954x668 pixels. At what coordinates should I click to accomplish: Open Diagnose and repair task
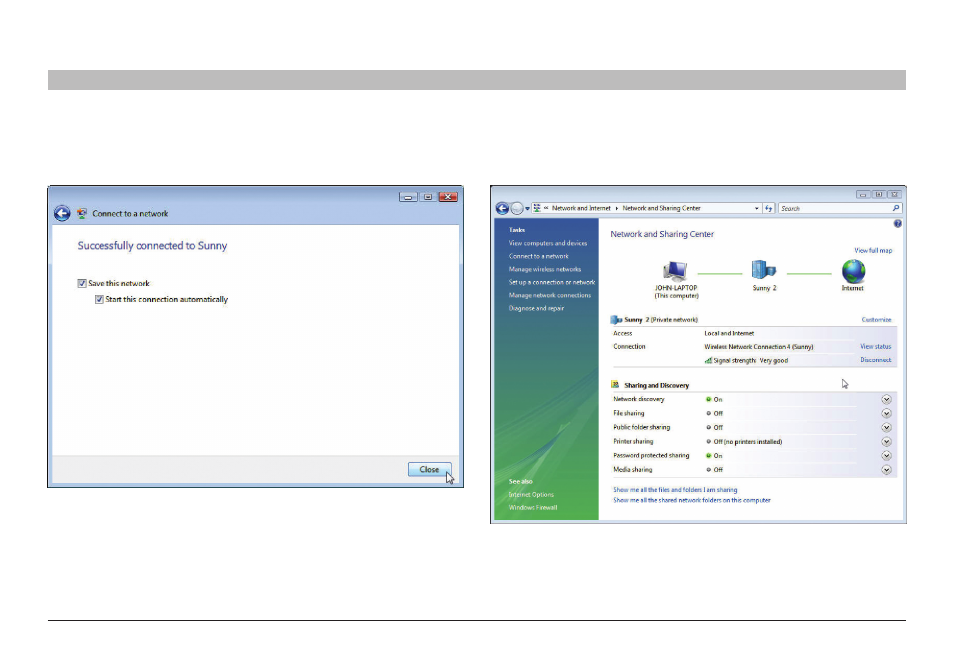coord(536,308)
